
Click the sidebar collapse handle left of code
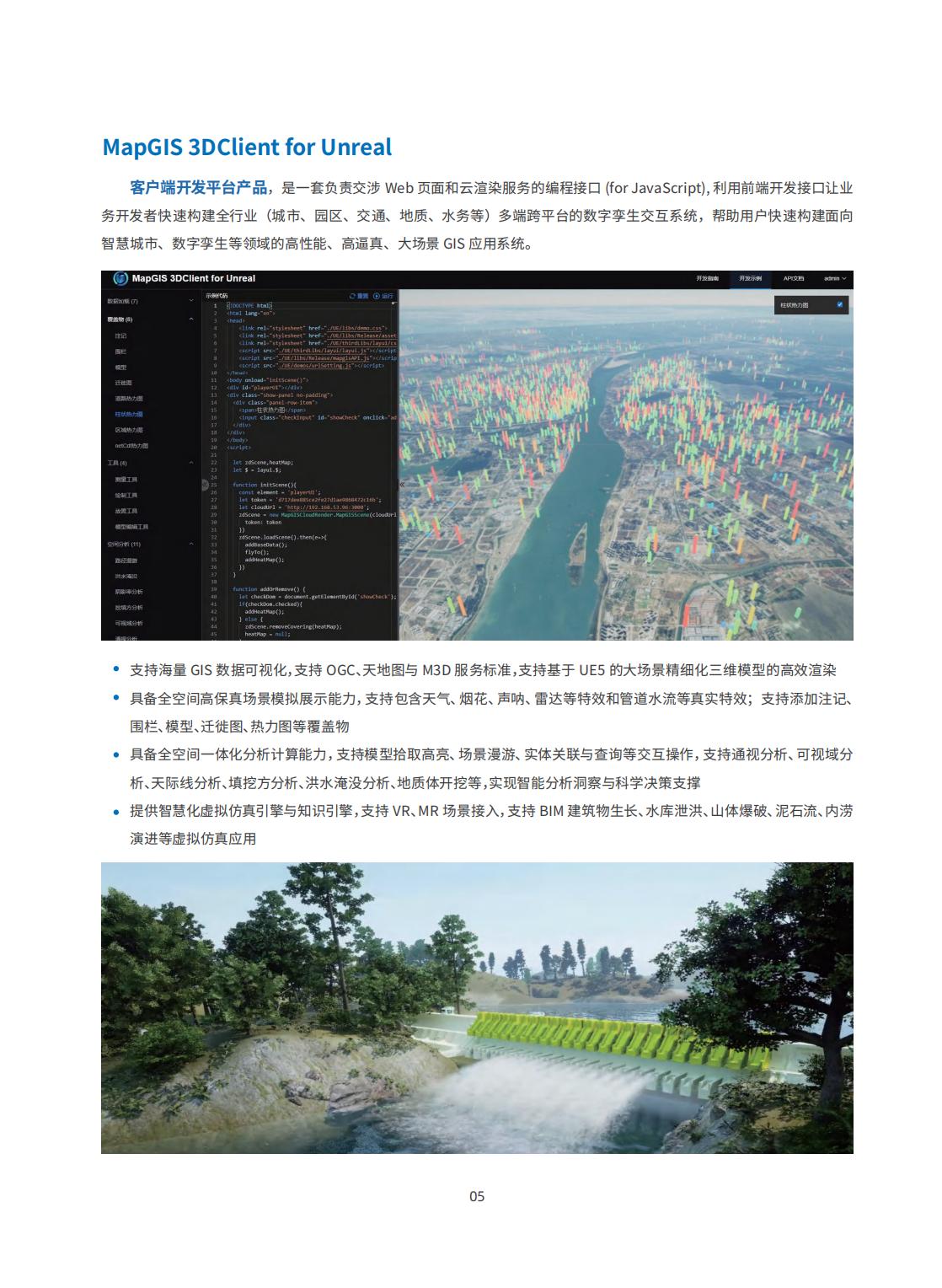[204, 485]
